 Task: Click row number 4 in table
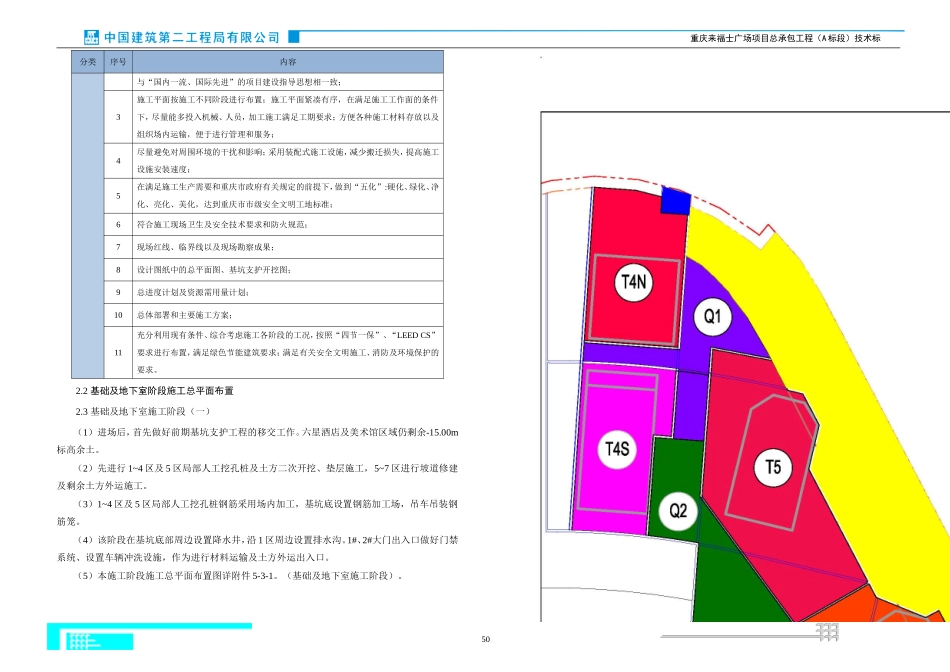click(x=118, y=161)
